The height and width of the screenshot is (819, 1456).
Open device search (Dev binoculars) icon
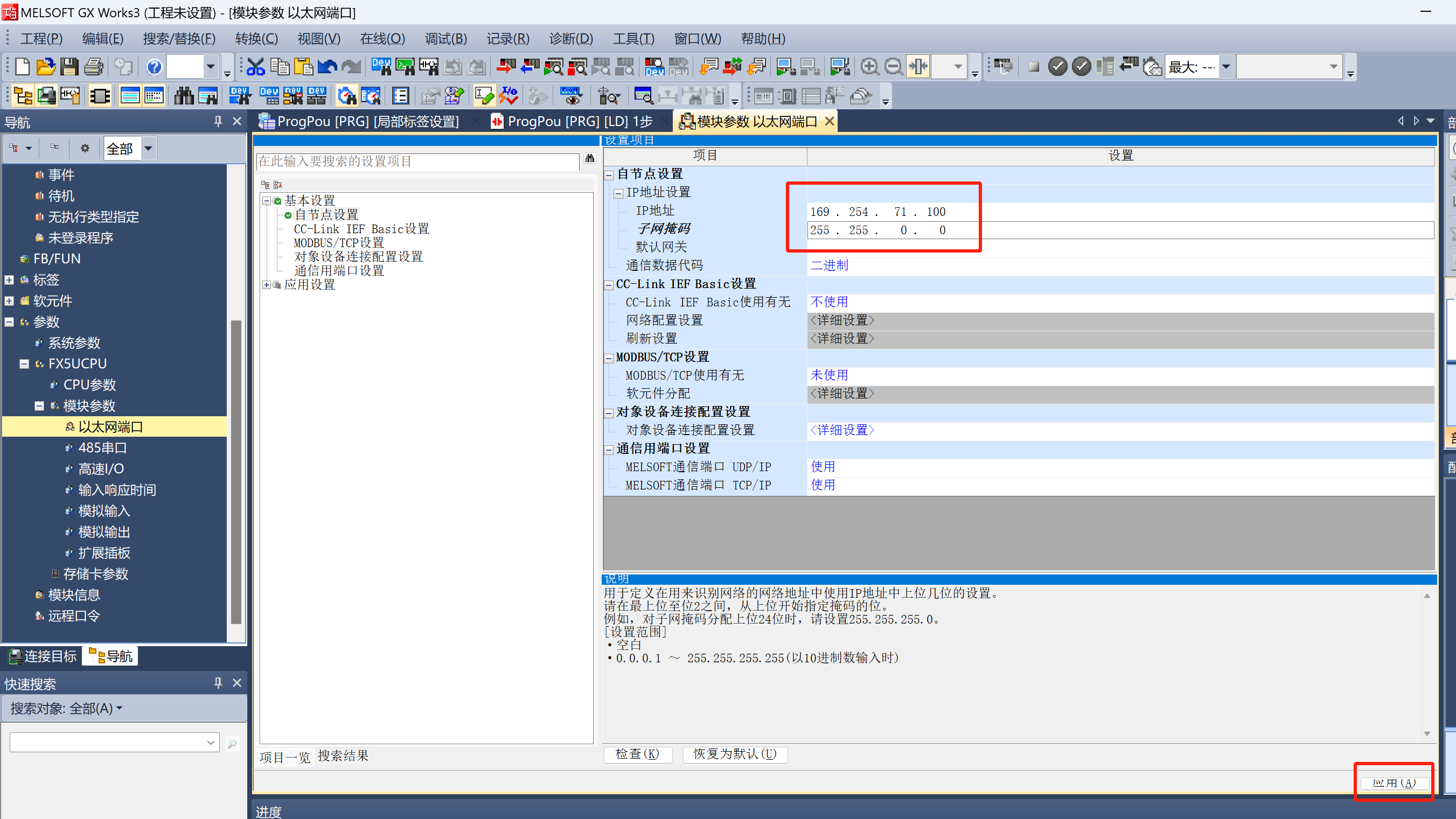pyautogui.click(x=381, y=67)
